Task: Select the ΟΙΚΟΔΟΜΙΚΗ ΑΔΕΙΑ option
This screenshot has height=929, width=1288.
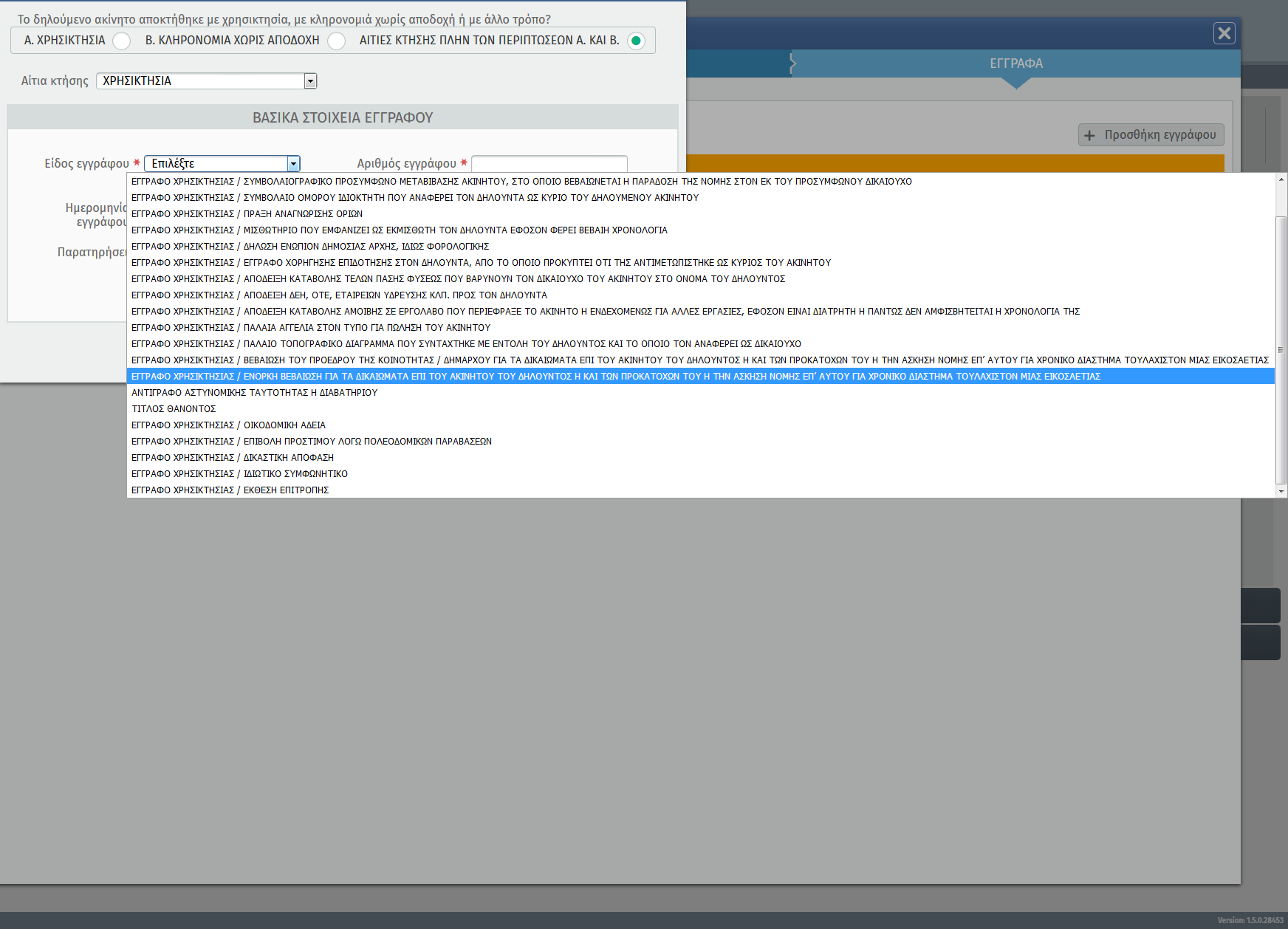Action: pyautogui.click(x=229, y=425)
